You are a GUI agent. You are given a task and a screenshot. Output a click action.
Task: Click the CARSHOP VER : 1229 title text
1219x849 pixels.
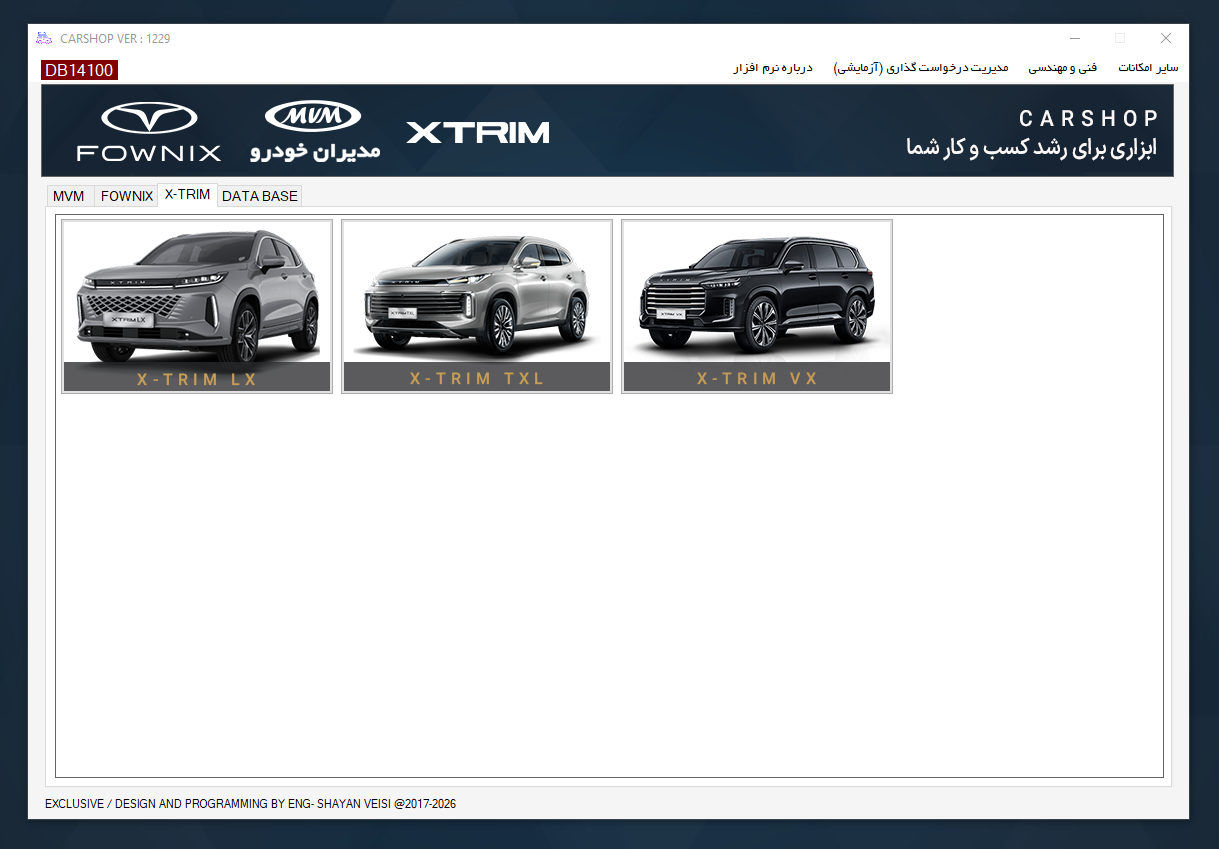115,39
